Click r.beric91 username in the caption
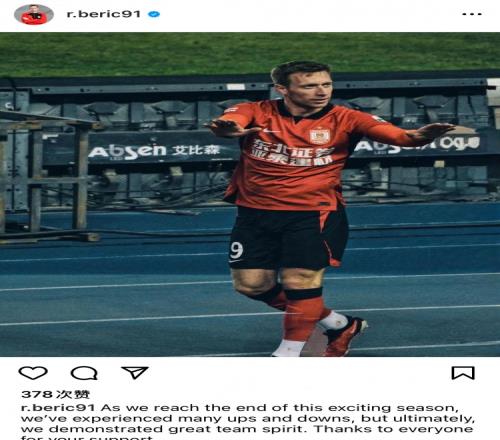 [58, 408]
